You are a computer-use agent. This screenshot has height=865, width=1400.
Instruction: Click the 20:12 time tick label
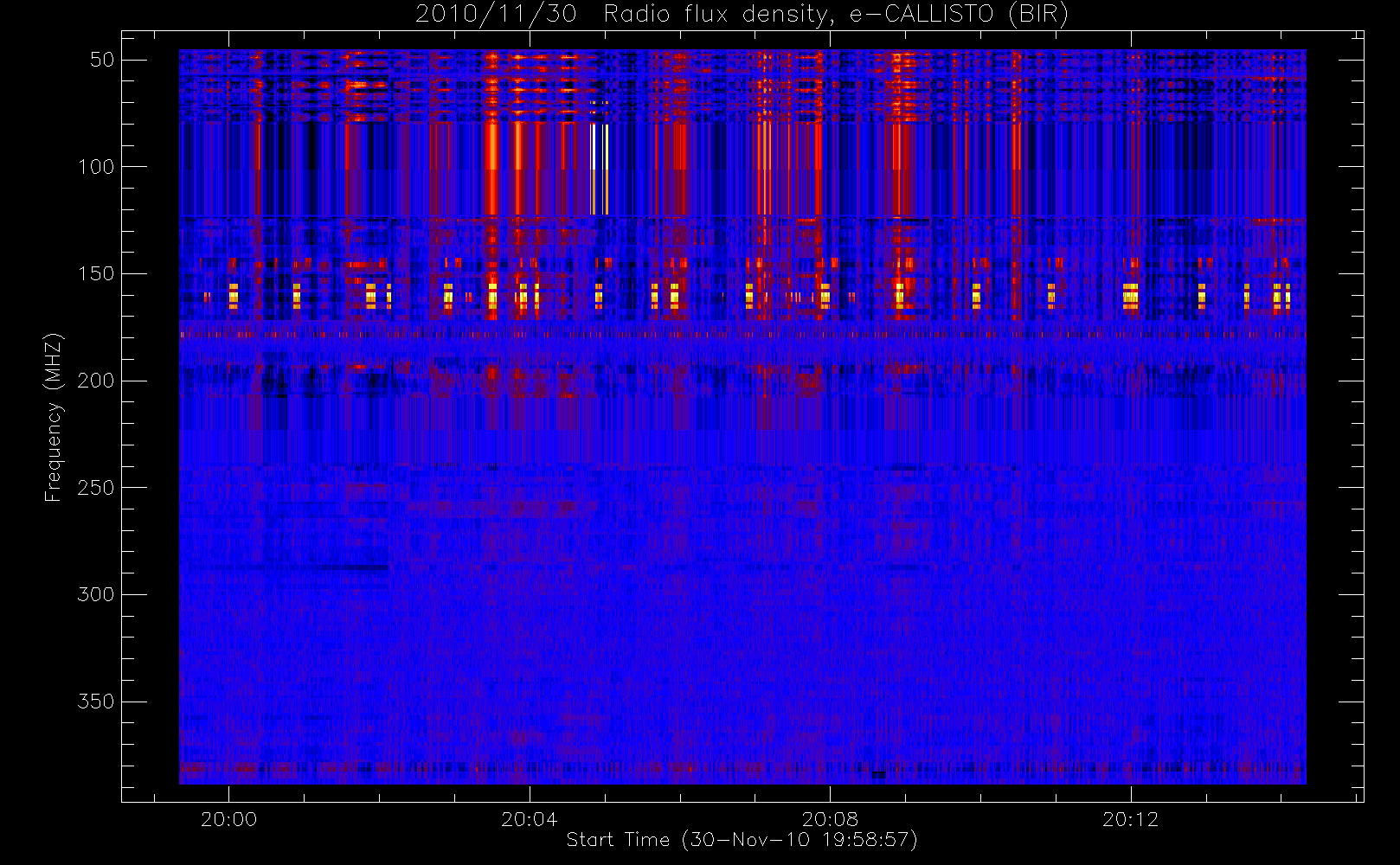pyautogui.click(x=1130, y=819)
